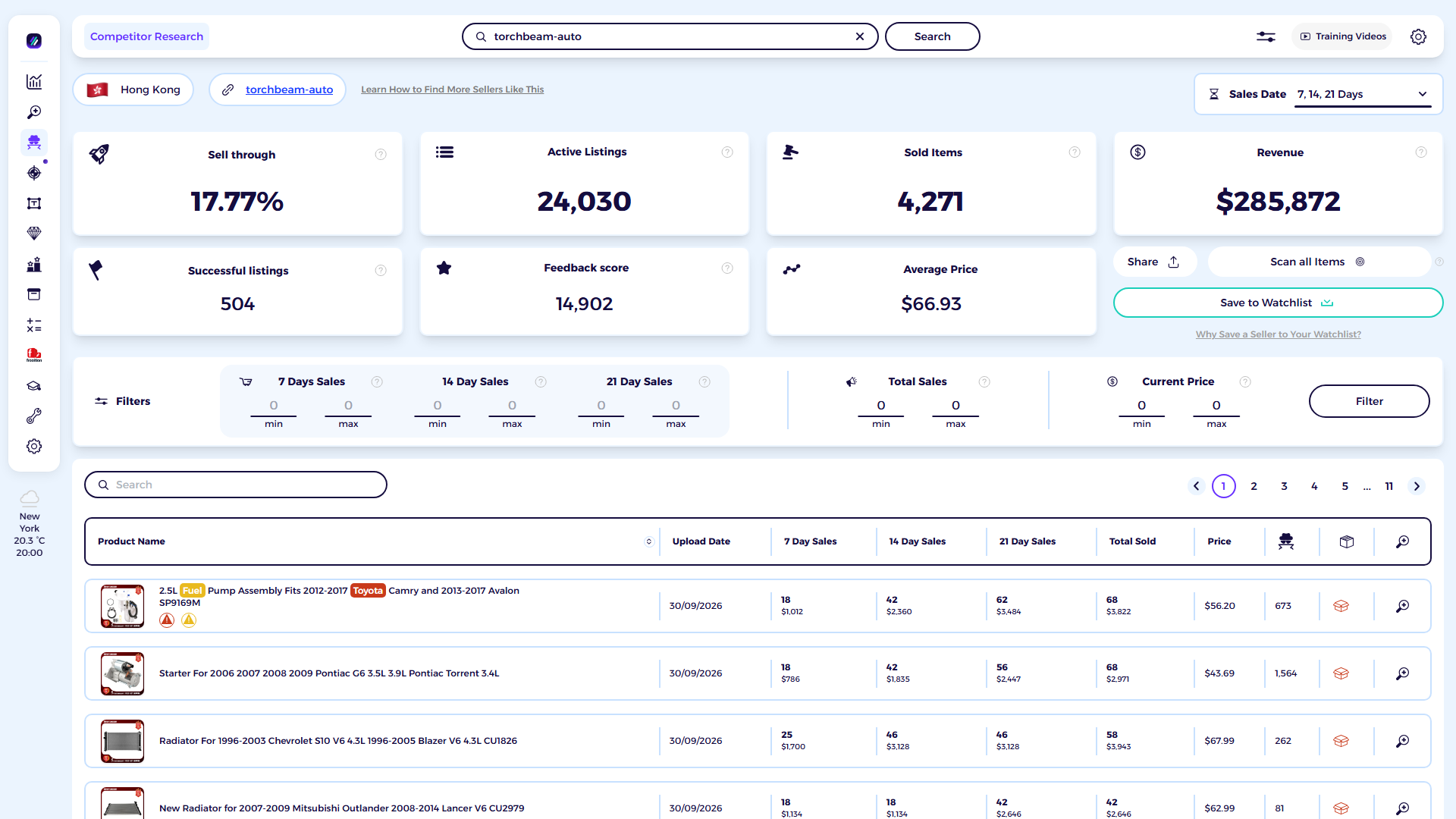Go to previous page with left chevron
The width and height of the screenshot is (1456, 819).
(1197, 486)
